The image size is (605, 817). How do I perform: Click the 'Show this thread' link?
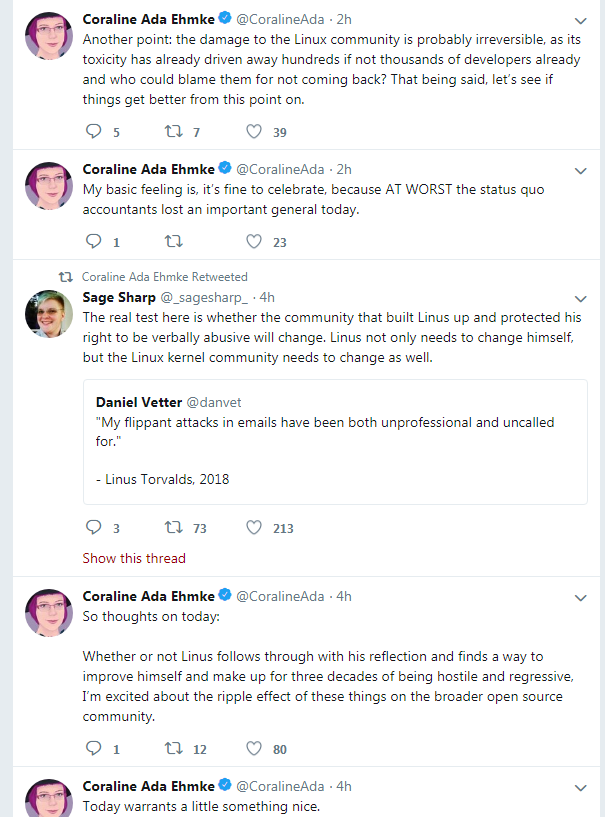(x=134, y=558)
